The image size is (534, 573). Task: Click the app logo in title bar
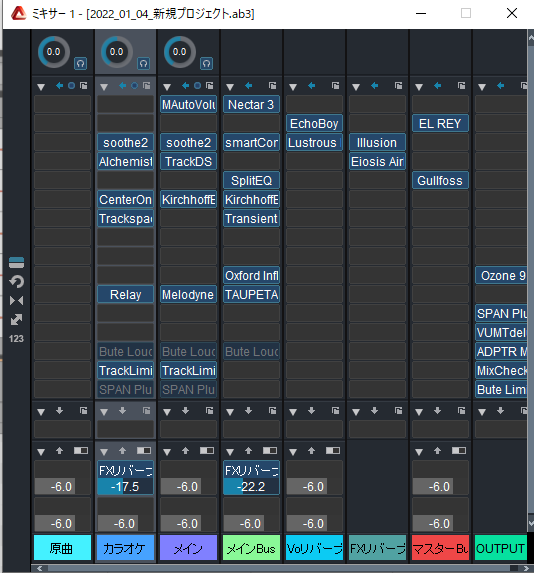click(18, 14)
